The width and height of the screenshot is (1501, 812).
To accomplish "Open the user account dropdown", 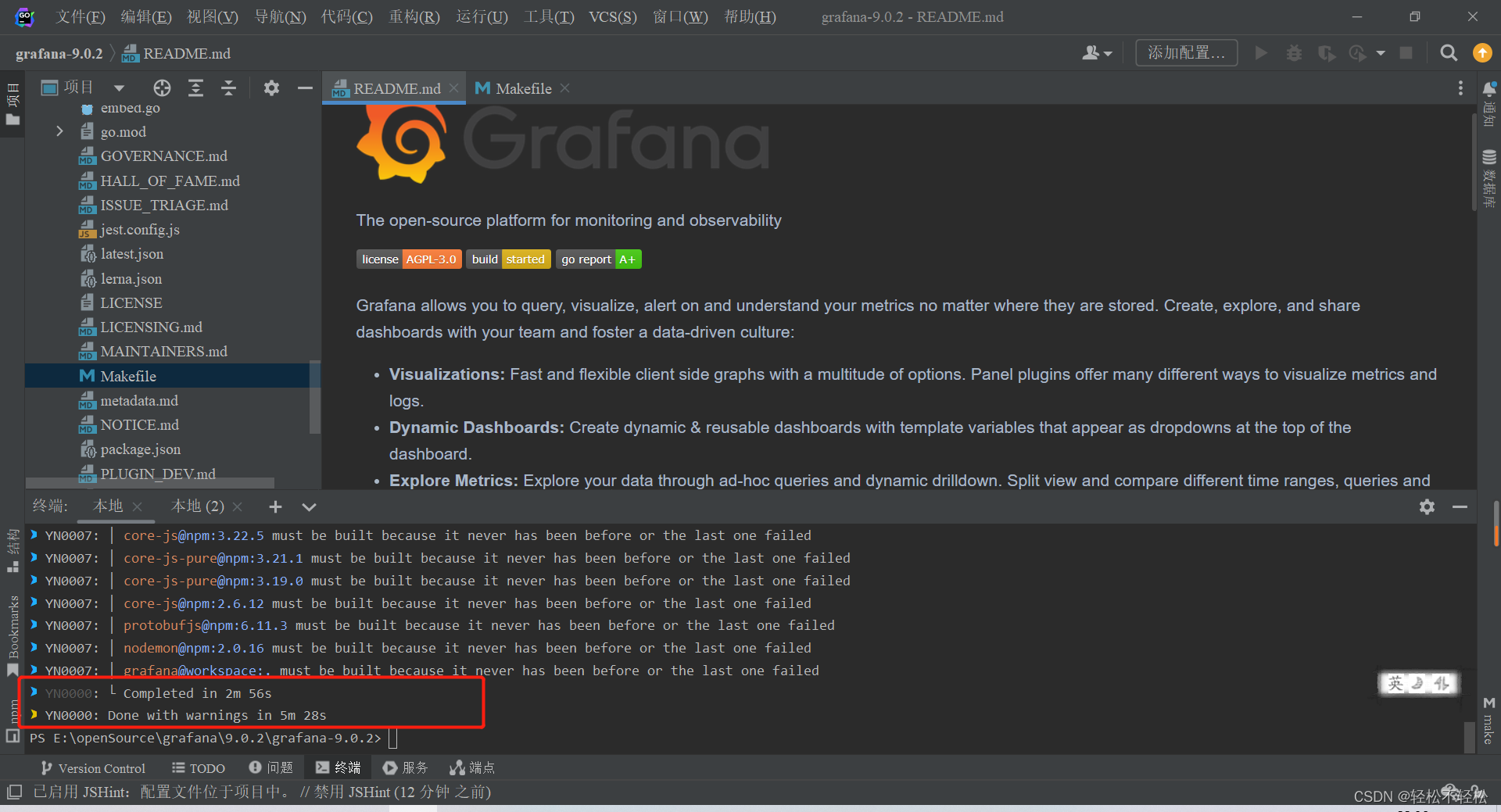I will click(x=1097, y=52).
